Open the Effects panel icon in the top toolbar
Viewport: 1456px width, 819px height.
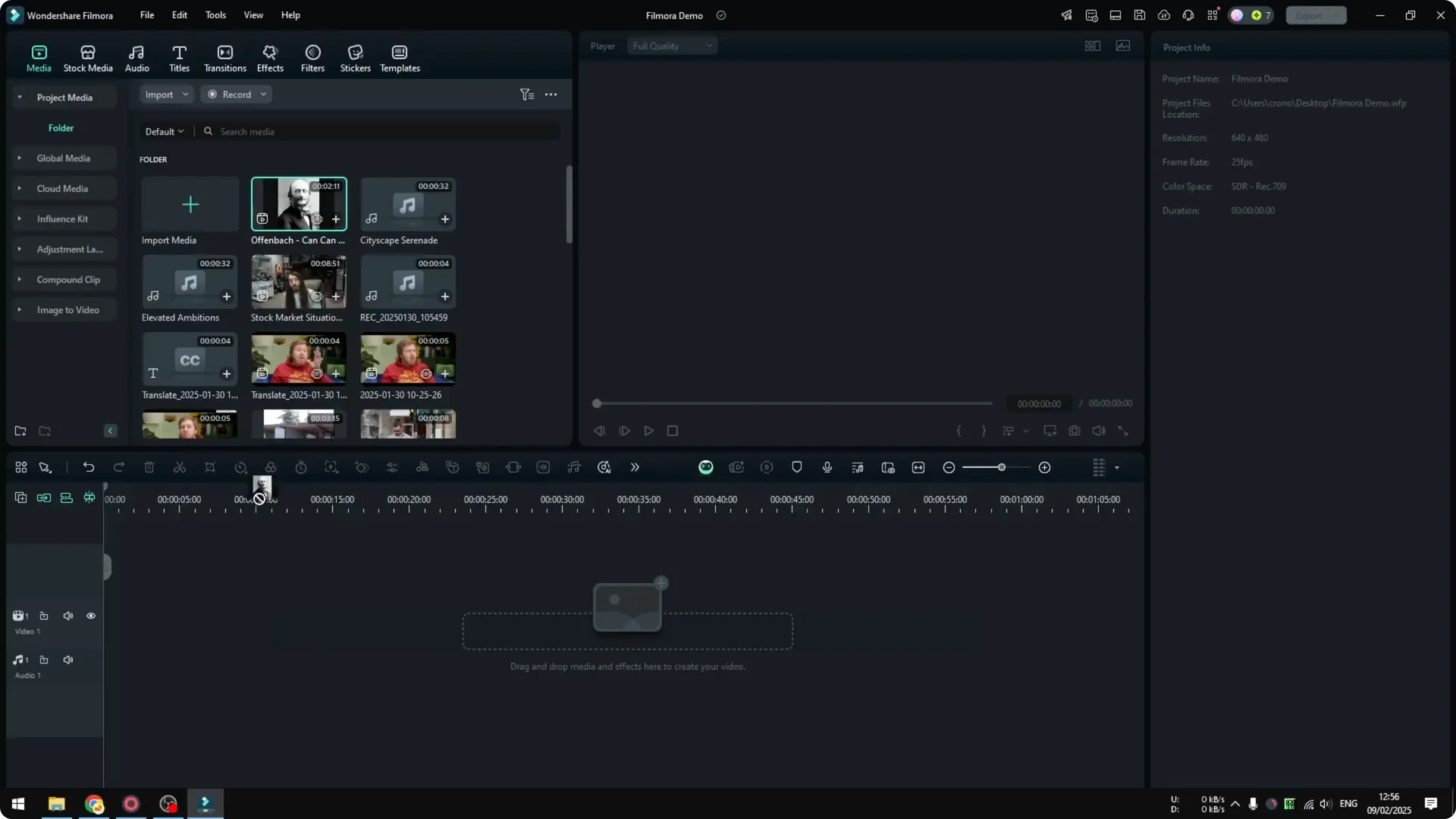coord(270,57)
